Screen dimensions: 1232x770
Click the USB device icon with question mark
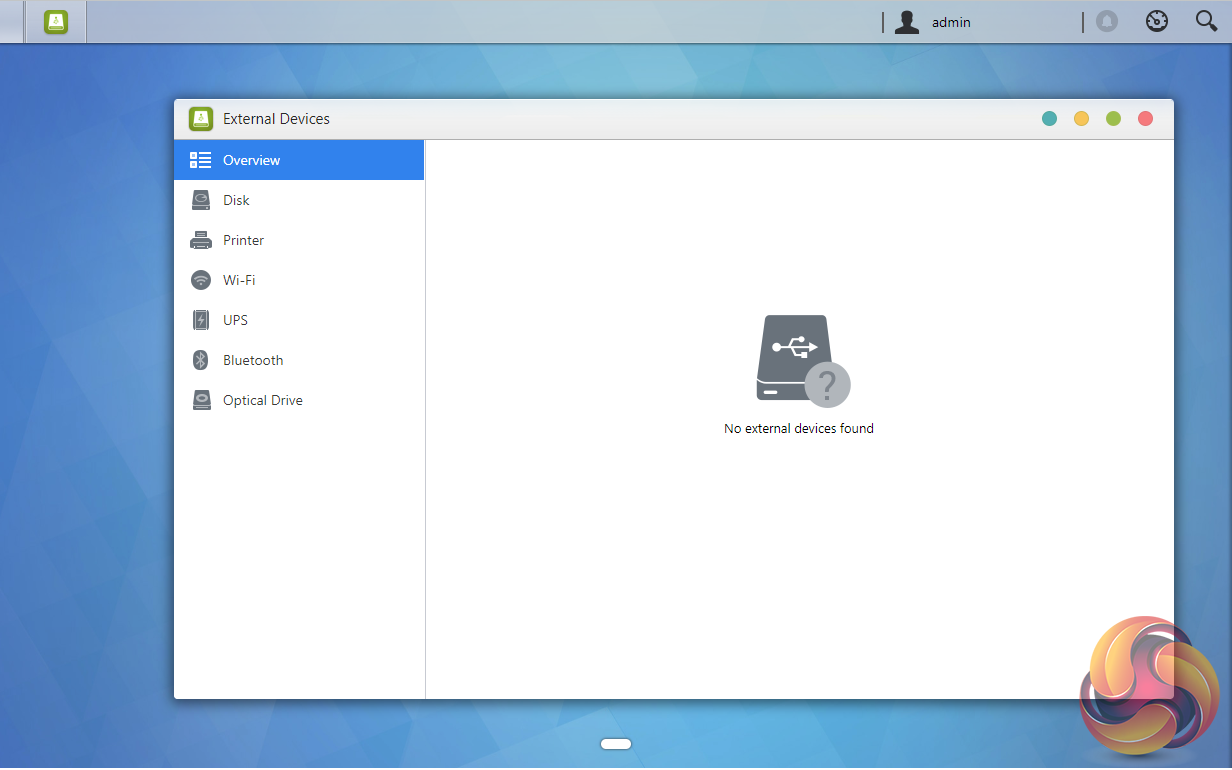800,360
